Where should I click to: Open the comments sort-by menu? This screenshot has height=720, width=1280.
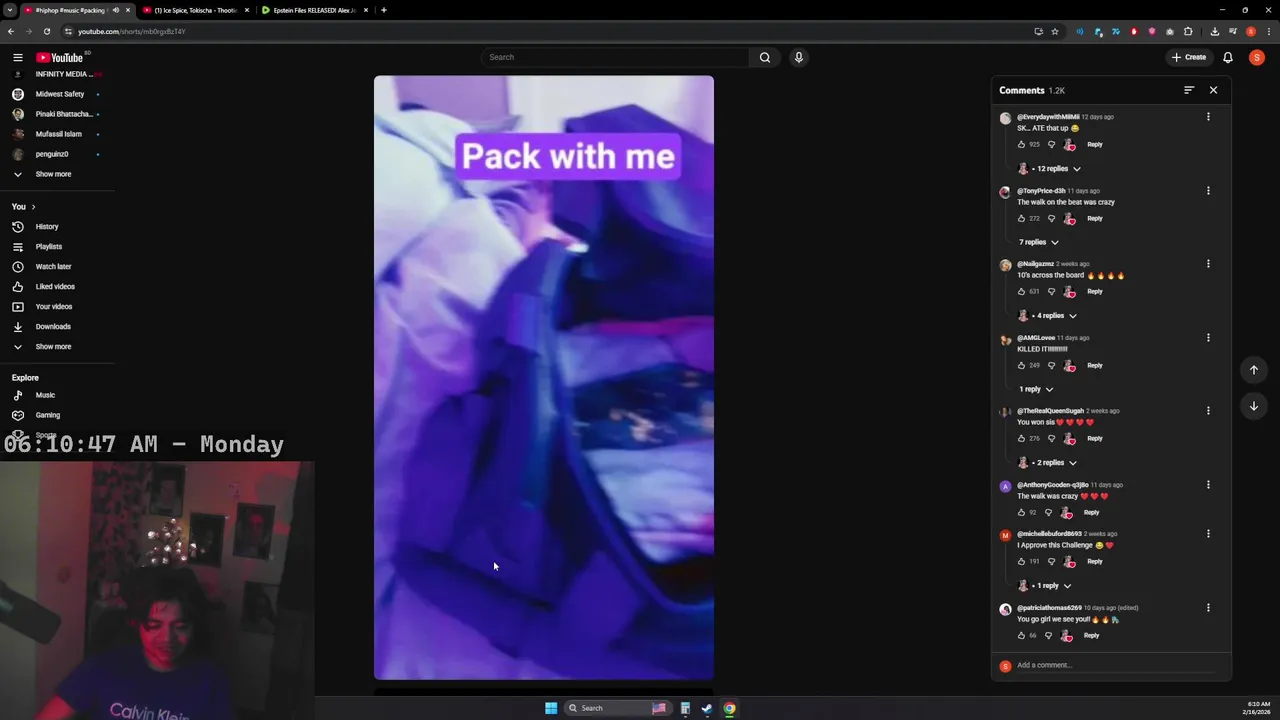(x=1189, y=90)
